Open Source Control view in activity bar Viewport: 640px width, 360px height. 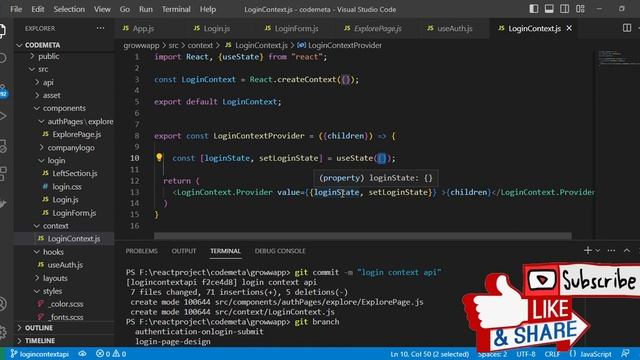coord(2,91)
